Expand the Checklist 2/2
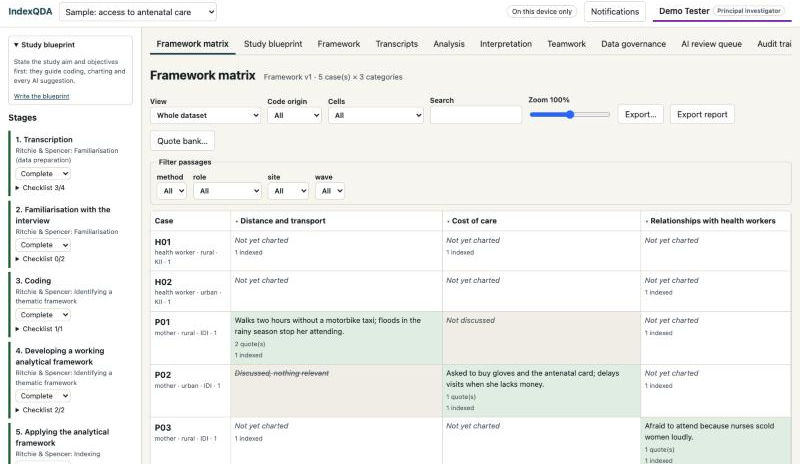This screenshot has height=464, width=800. click(40, 410)
